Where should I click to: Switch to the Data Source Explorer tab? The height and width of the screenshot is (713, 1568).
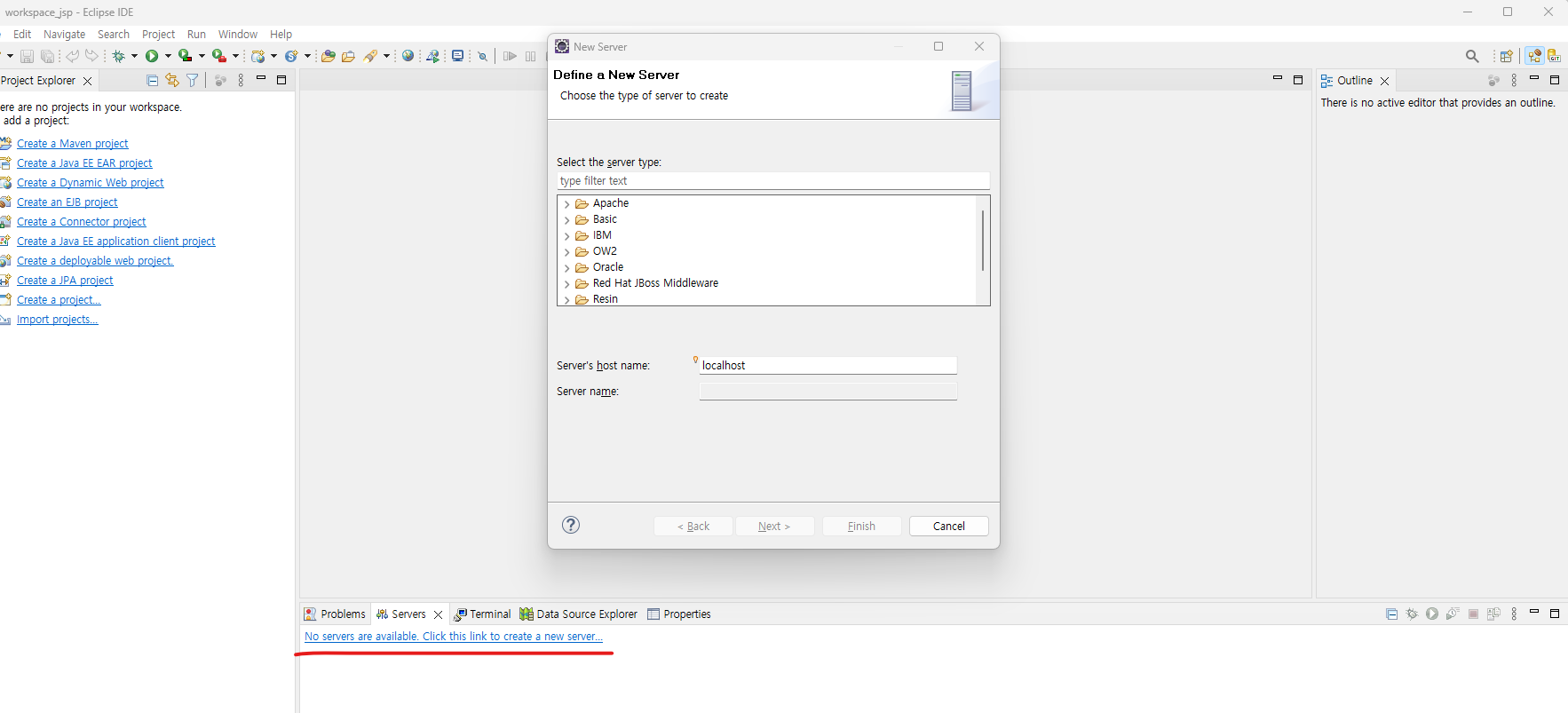[x=578, y=614]
